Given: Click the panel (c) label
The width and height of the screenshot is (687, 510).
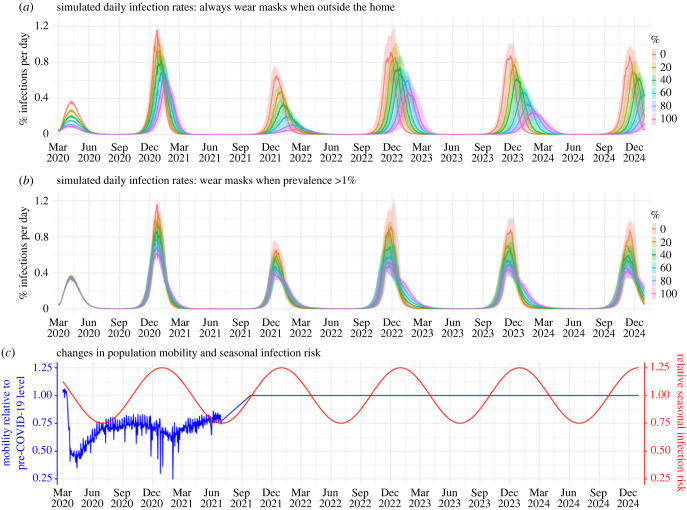Looking at the screenshot, I should pos(9,353).
